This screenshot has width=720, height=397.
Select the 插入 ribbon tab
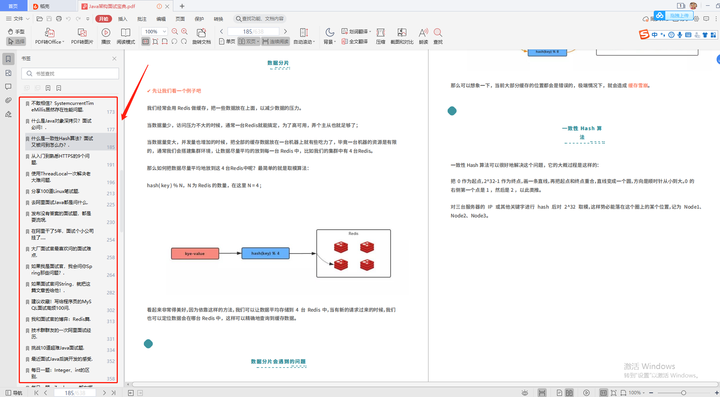click(x=123, y=19)
